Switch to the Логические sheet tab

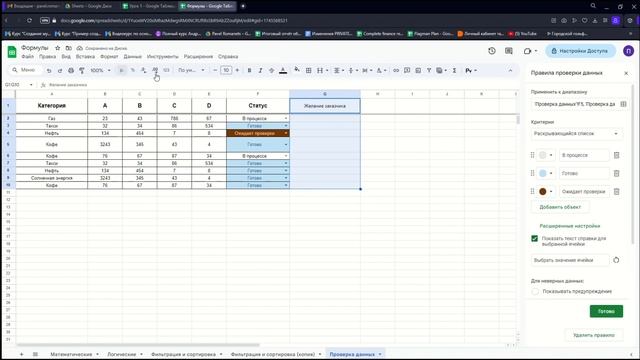point(122,354)
